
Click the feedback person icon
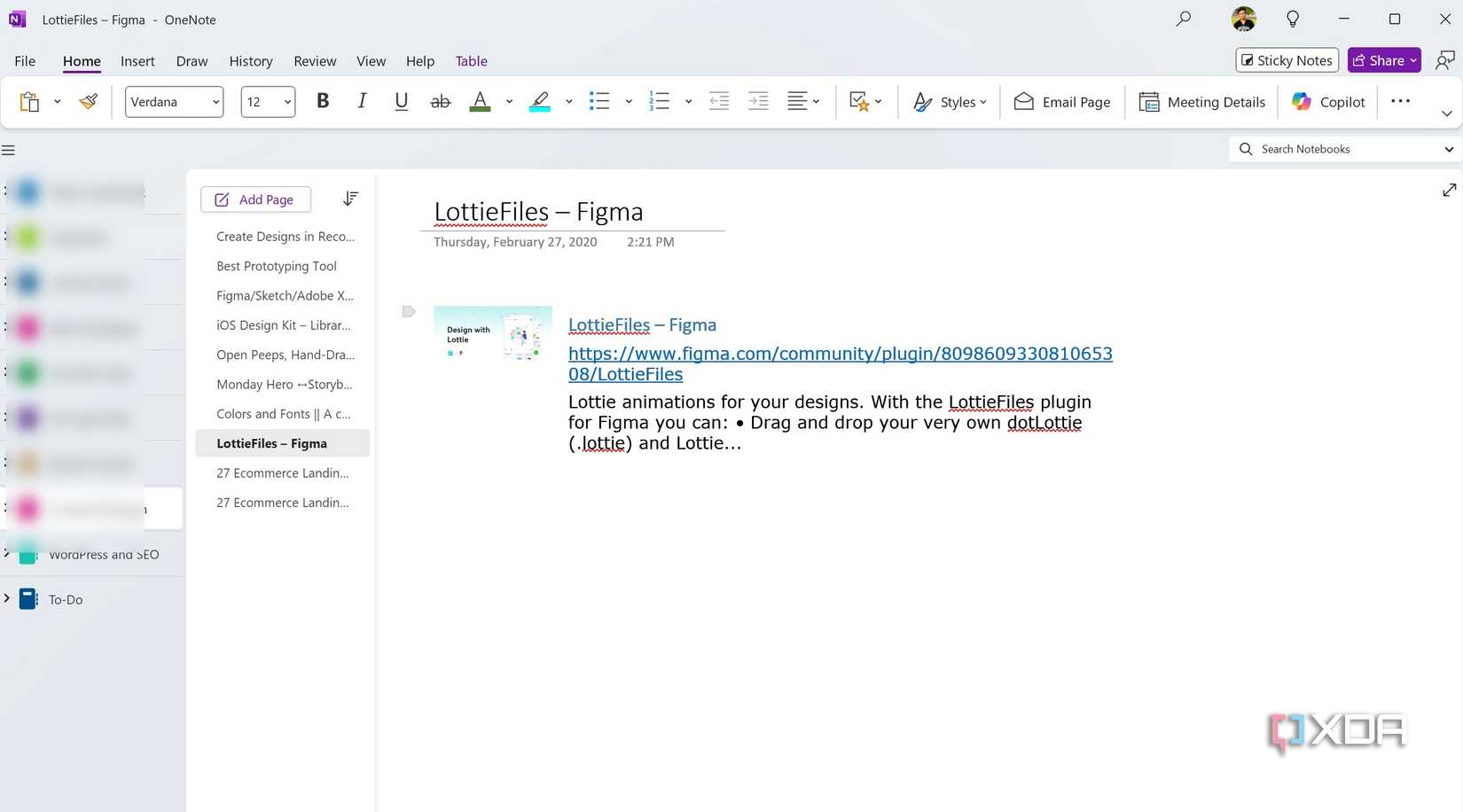(1444, 60)
